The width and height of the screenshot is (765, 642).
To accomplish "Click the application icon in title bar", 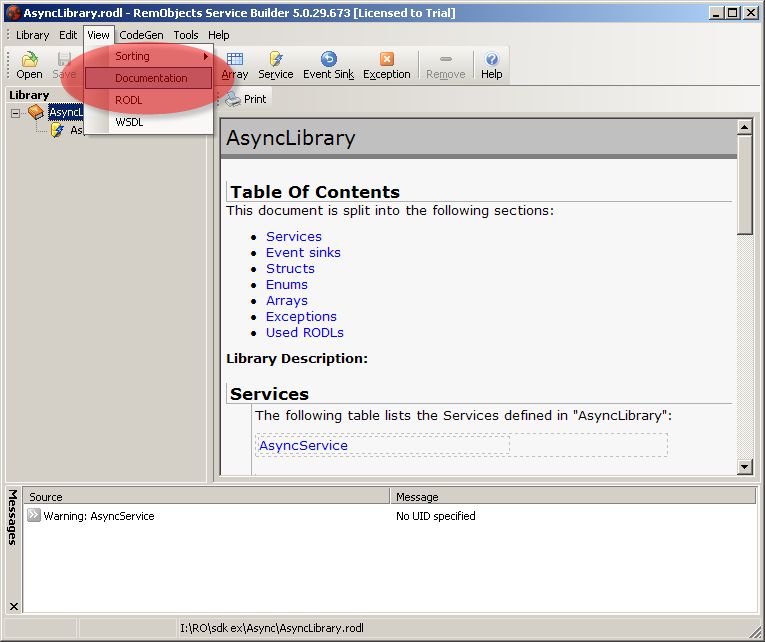I will pyautogui.click(x=13, y=13).
